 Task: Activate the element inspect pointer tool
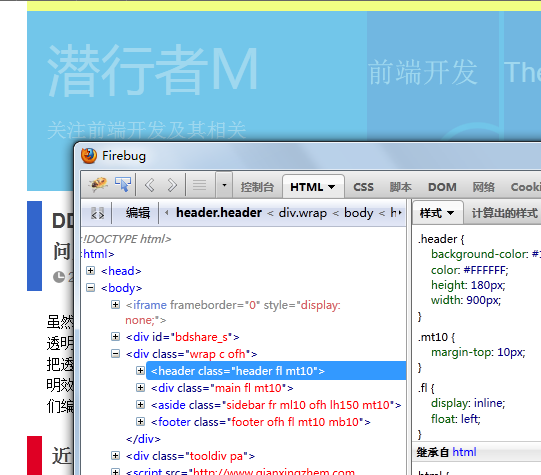(x=123, y=185)
